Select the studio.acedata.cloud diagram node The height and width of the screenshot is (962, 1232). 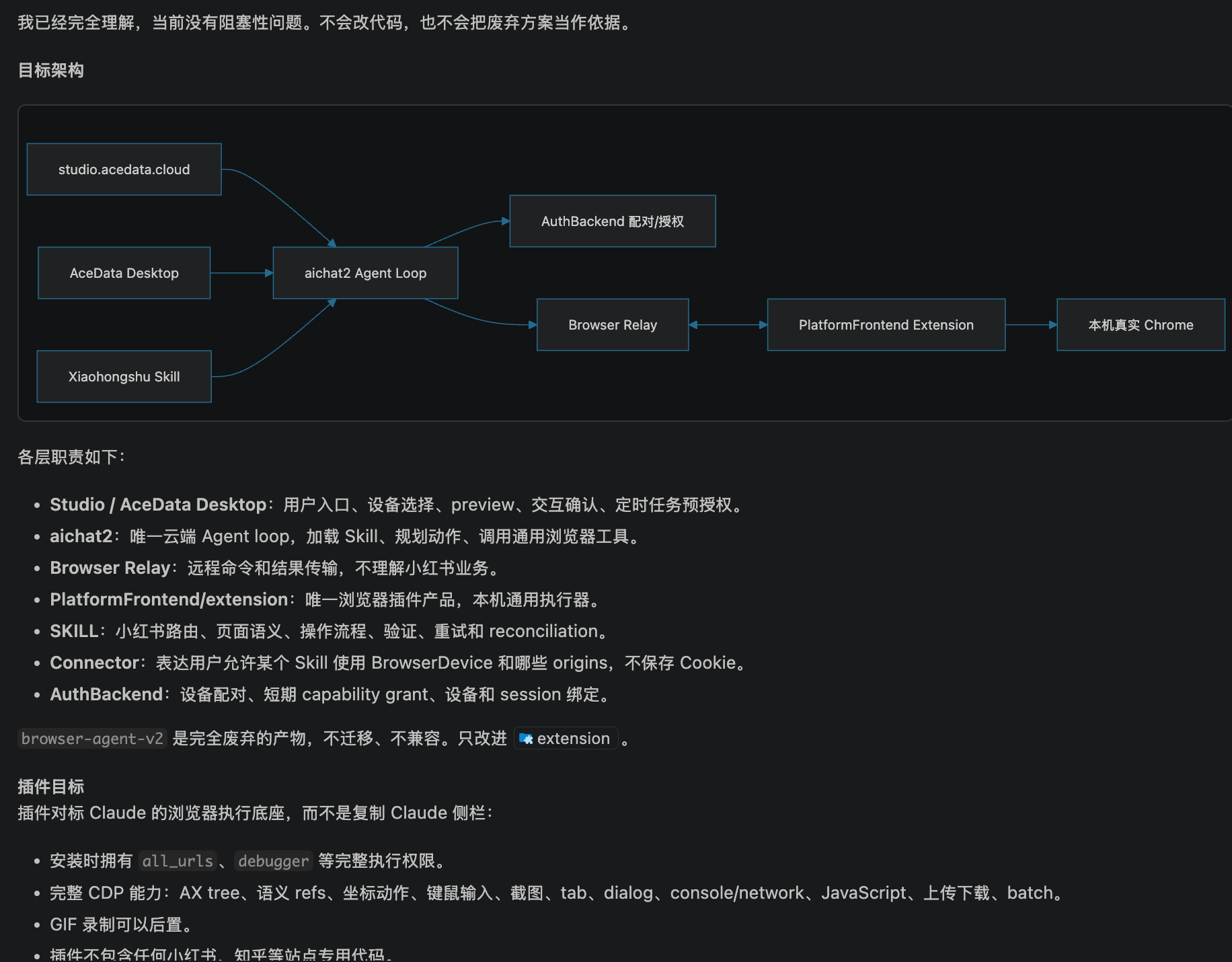point(124,170)
